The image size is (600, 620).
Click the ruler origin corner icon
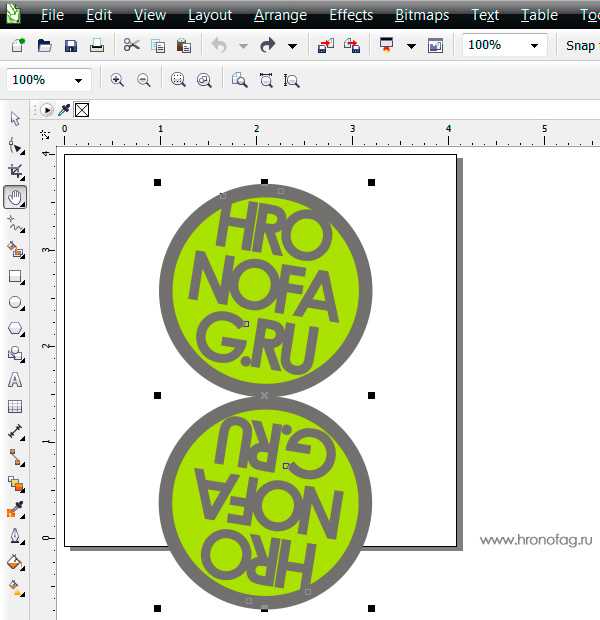point(45,135)
